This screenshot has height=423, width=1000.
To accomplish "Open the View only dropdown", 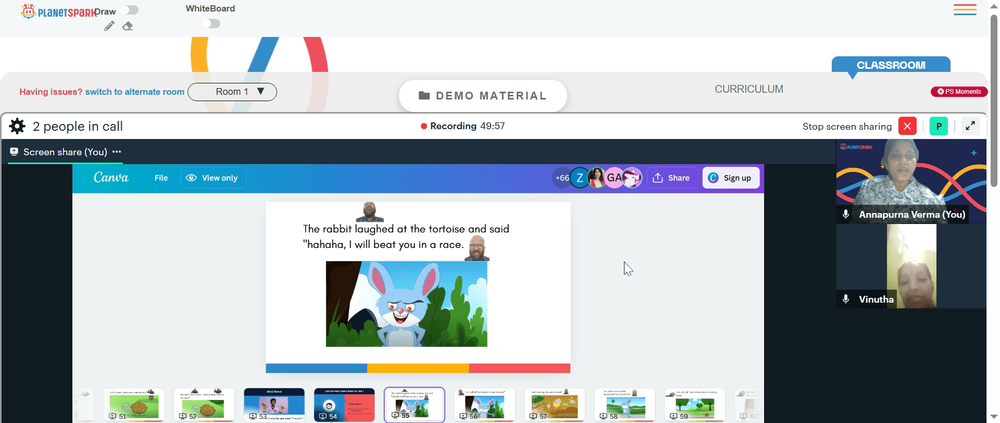I will pos(213,178).
